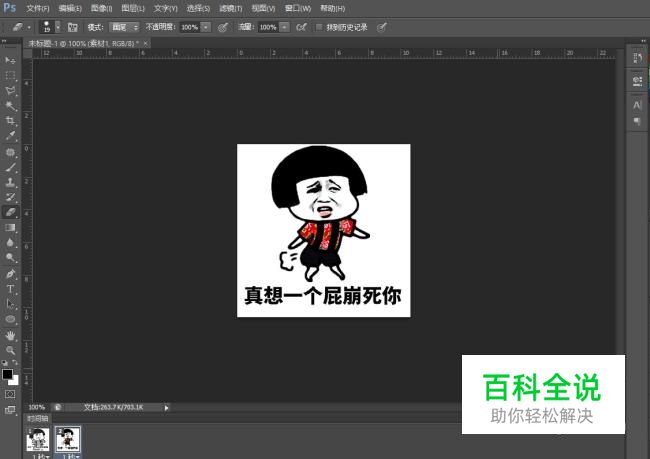Toggle the brush panel button in options bar

click(73, 27)
